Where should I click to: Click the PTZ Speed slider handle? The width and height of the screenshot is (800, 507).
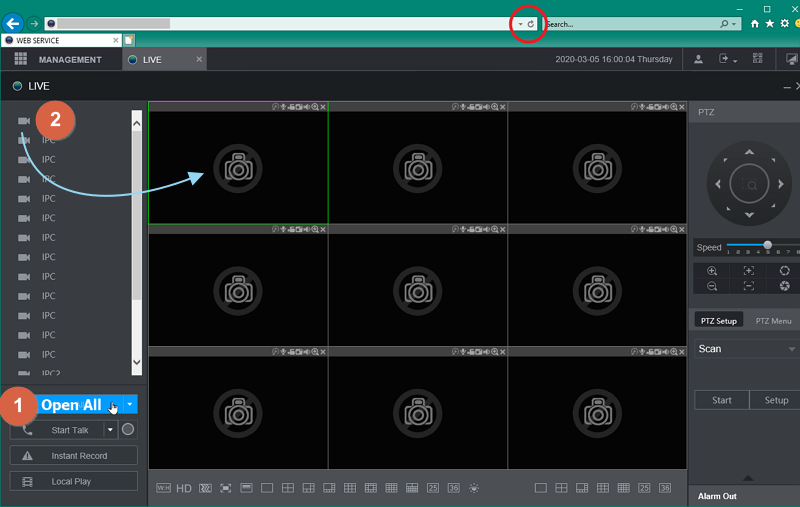pos(767,245)
